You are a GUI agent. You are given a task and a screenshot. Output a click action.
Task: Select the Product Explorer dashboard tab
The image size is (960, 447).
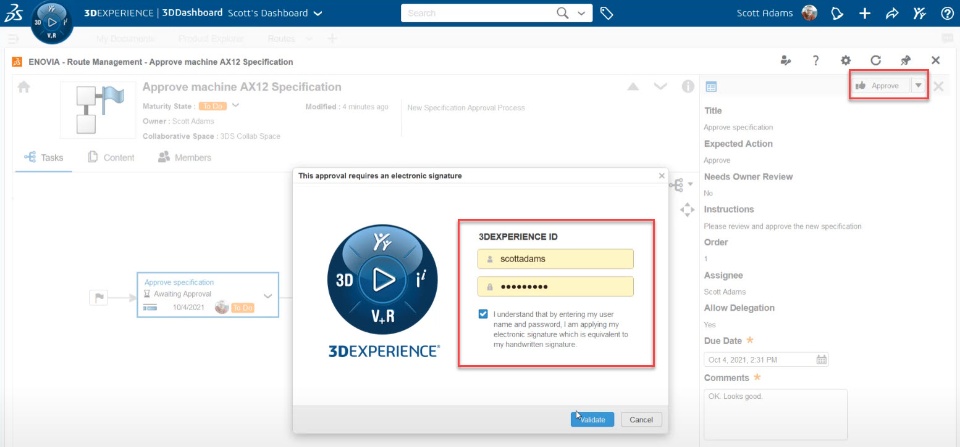[x=211, y=39]
